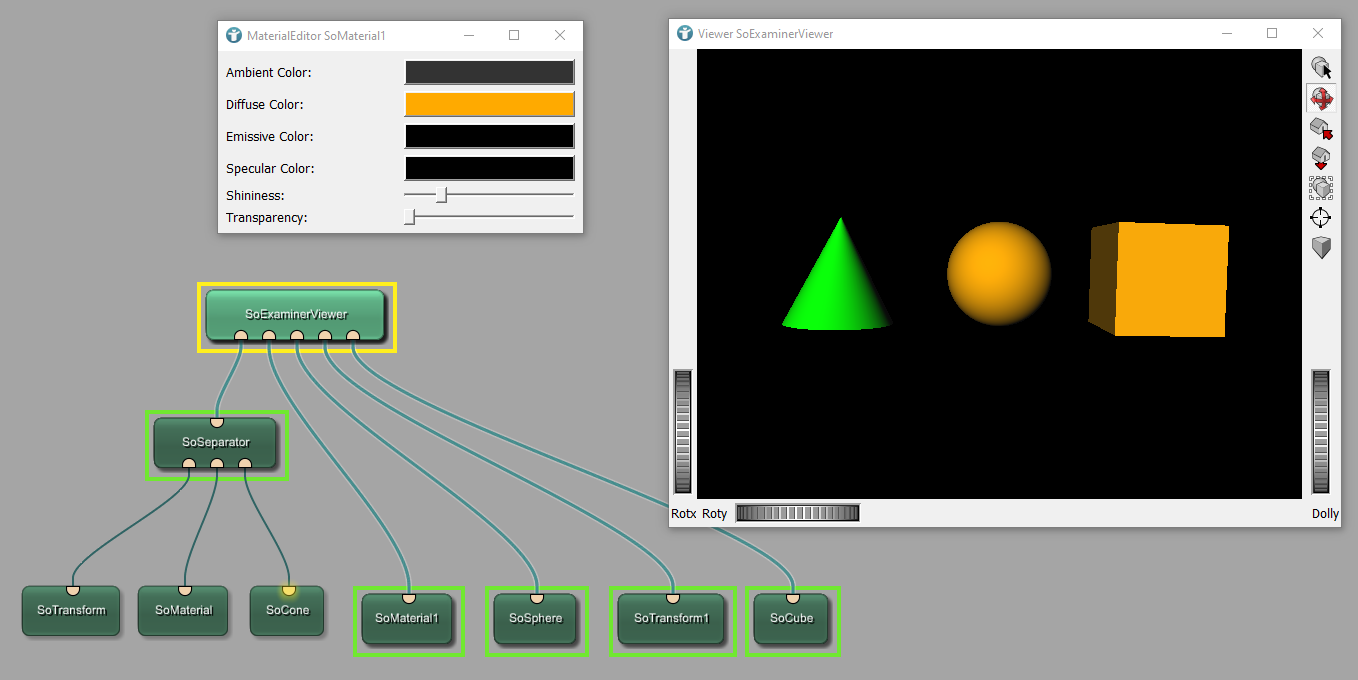Click the view all icon
The height and width of the screenshot is (680, 1358).
click(x=1321, y=188)
